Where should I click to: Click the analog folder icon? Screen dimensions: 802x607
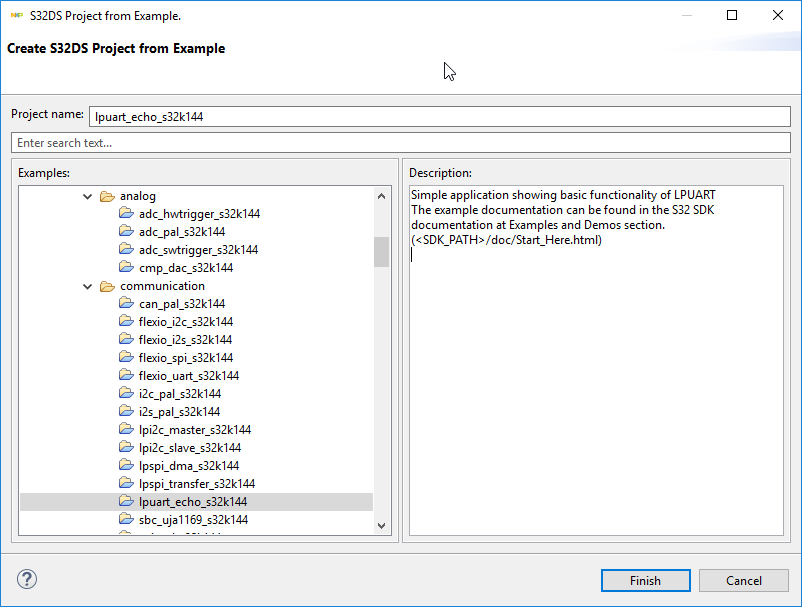click(x=107, y=196)
